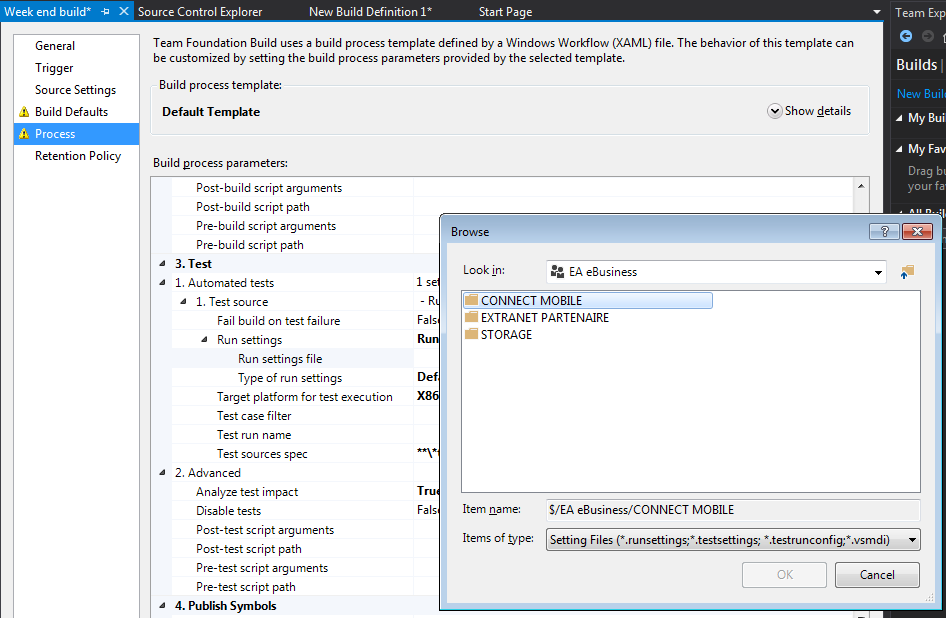
Task: Switch to Source Control Explorer tab
Action: pos(200,11)
